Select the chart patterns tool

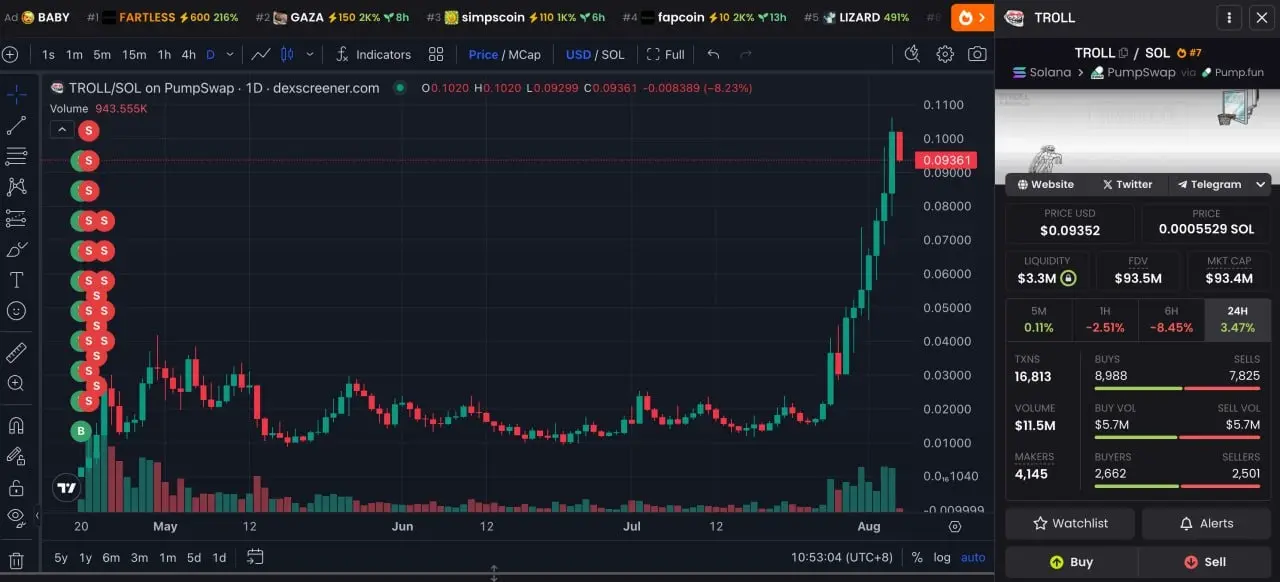pyautogui.click(x=16, y=187)
